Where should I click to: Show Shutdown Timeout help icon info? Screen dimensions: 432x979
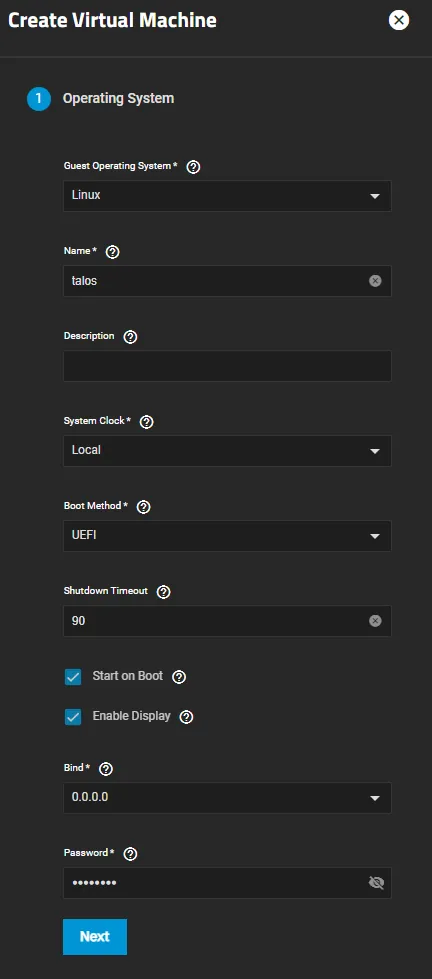(x=164, y=592)
